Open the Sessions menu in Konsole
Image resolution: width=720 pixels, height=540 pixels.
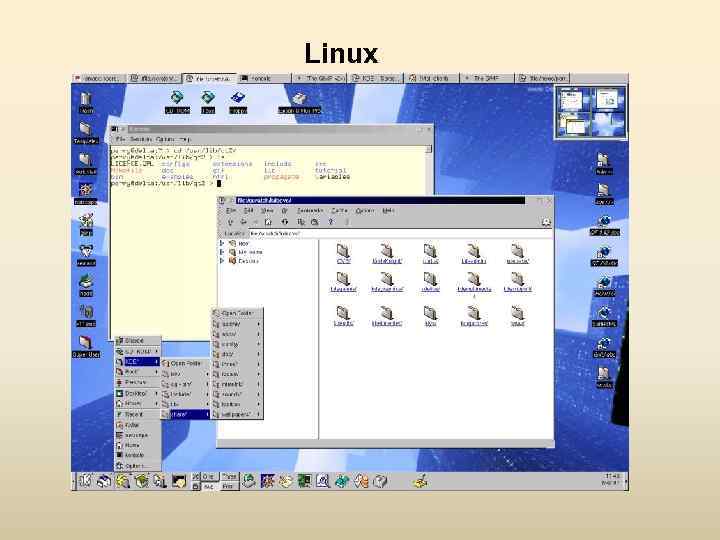point(139,139)
